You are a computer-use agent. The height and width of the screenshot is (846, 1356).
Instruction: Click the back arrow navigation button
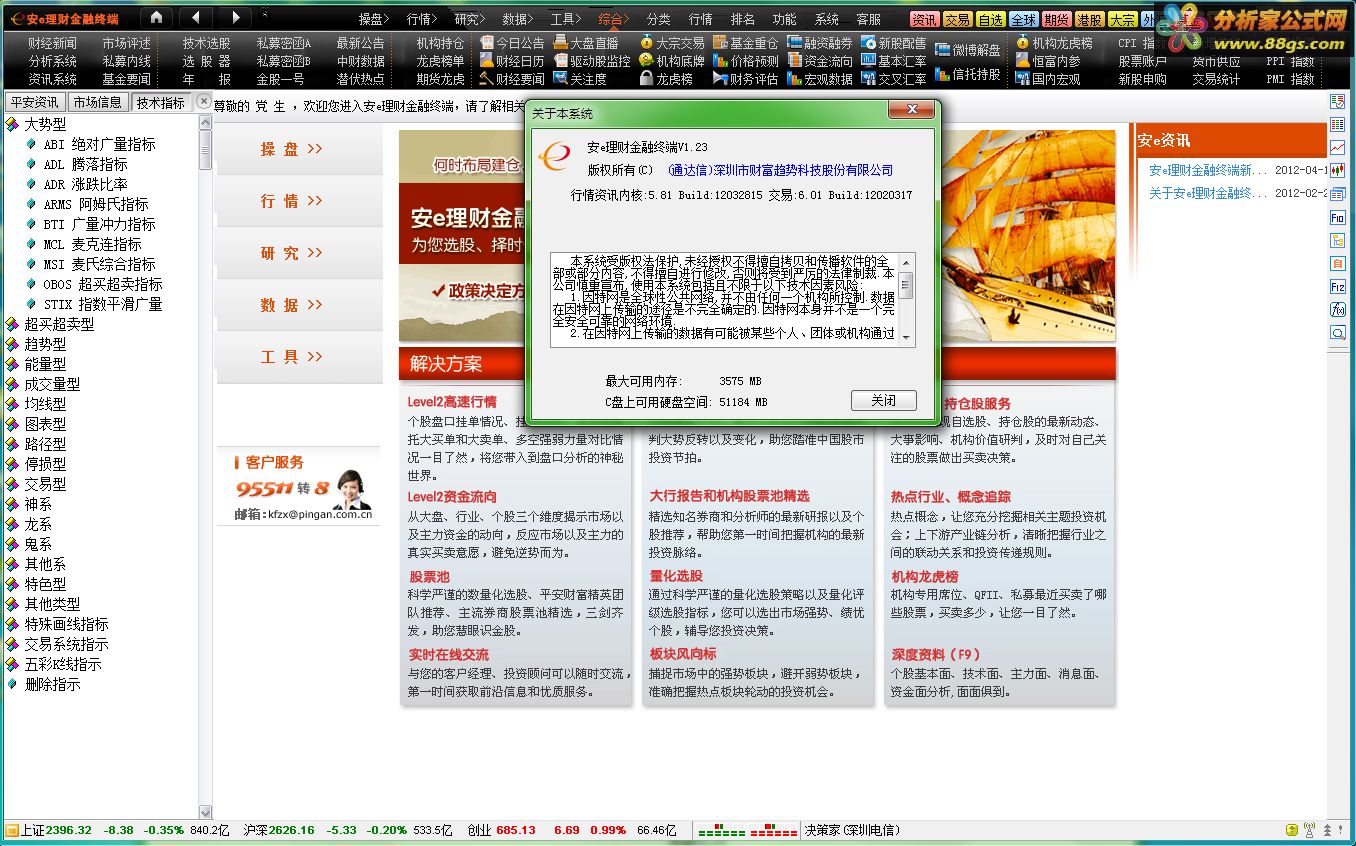196,17
